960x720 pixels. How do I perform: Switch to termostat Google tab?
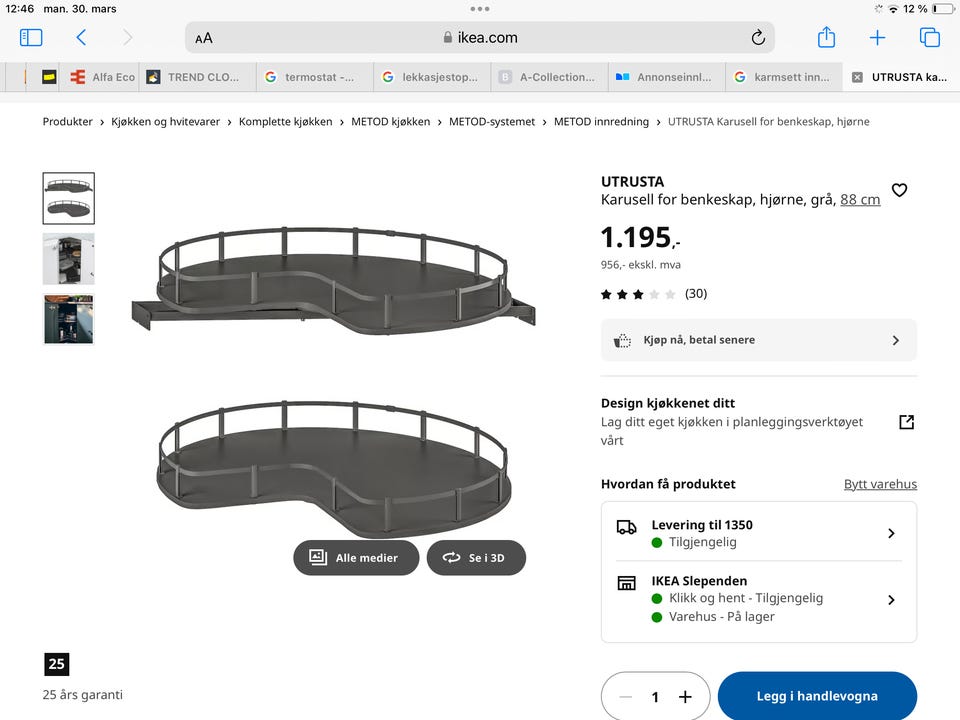click(315, 77)
